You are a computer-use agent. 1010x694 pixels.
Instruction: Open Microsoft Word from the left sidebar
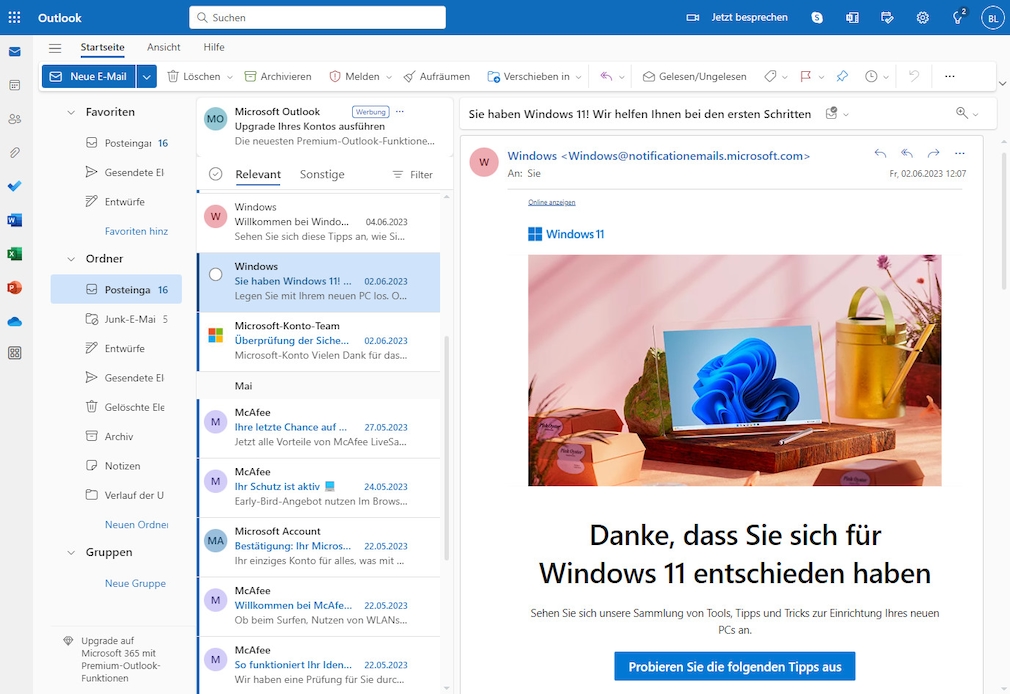[14, 219]
